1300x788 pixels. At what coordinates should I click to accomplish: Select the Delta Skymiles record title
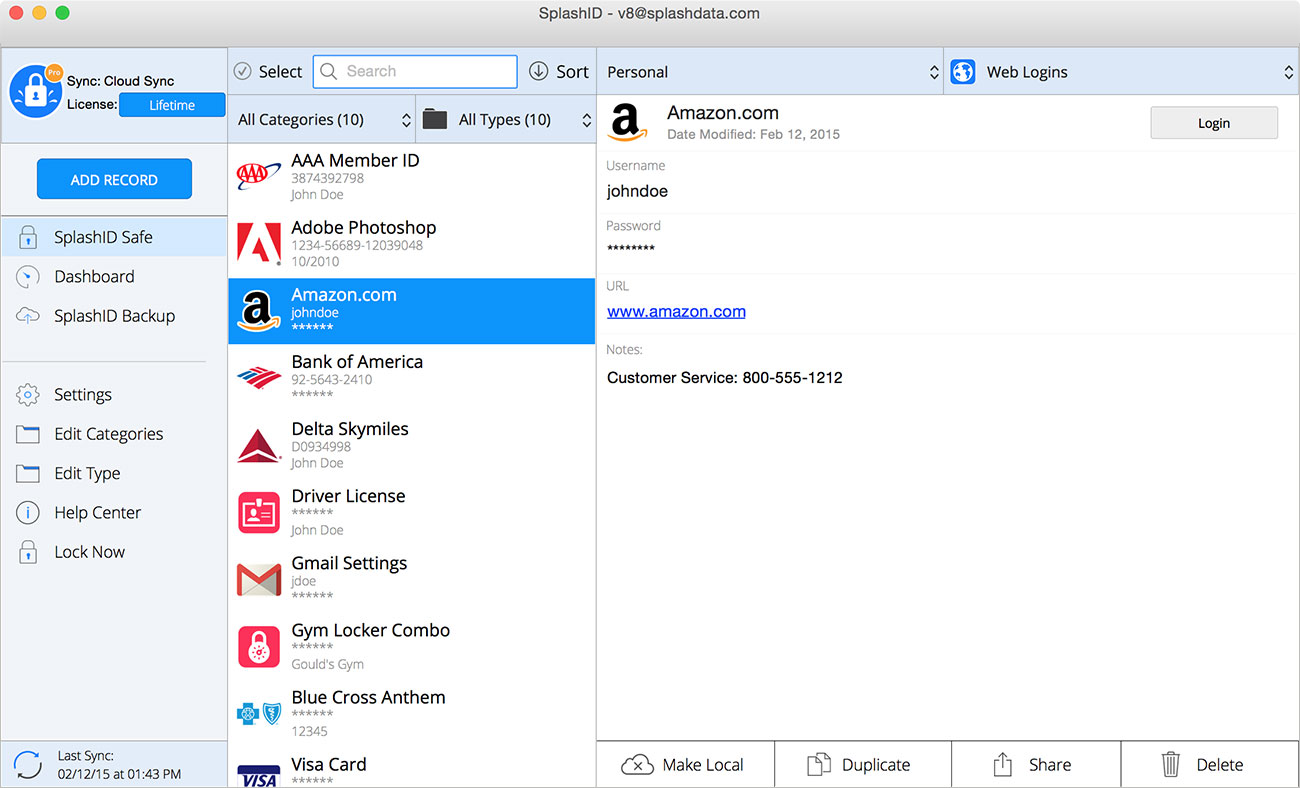[x=350, y=428]
